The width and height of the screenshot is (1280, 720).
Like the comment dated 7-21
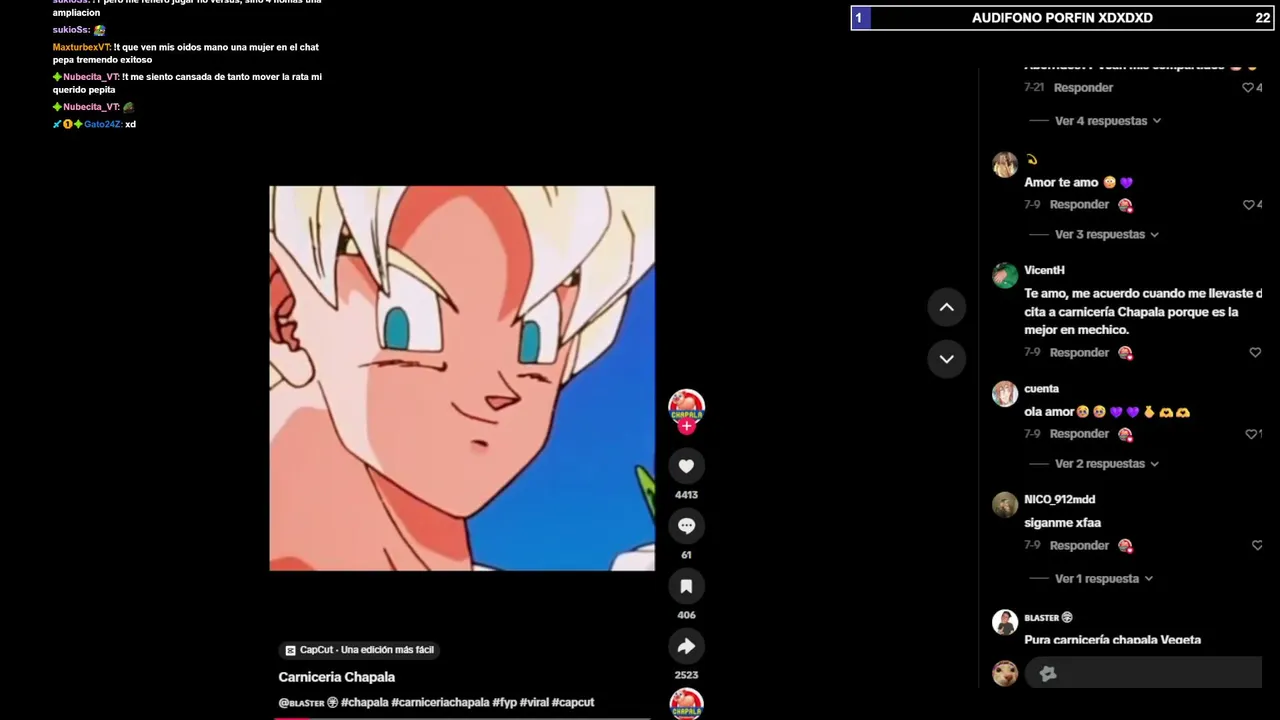pyautogui.click(x=1248, y=88)
